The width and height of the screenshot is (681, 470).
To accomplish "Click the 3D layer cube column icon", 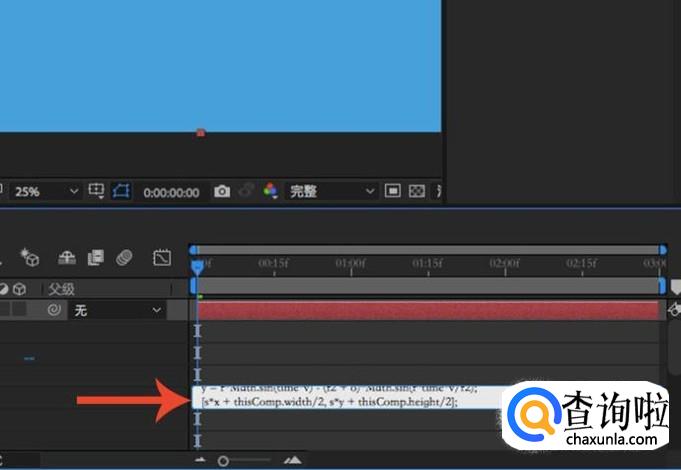I will (20, 289).
